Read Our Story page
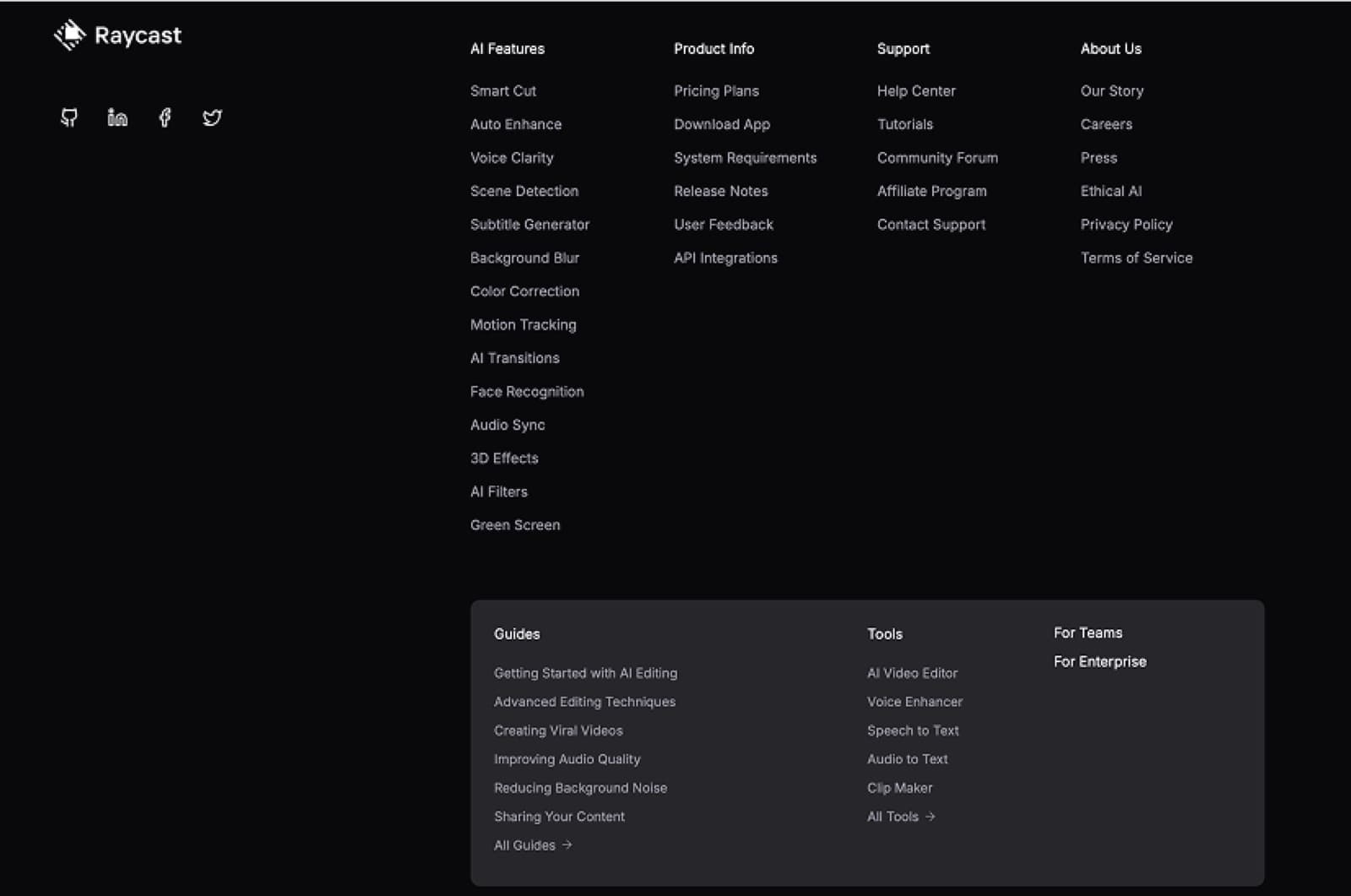Screen dimensions: 1351x896 point(1112,90)
